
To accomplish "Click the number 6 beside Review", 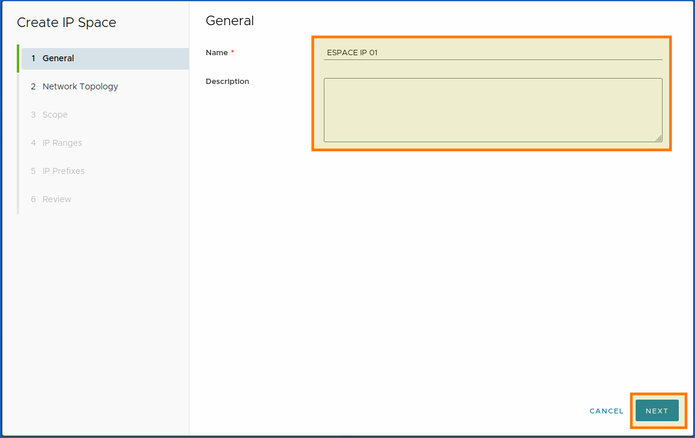I will tap(33, 199).
